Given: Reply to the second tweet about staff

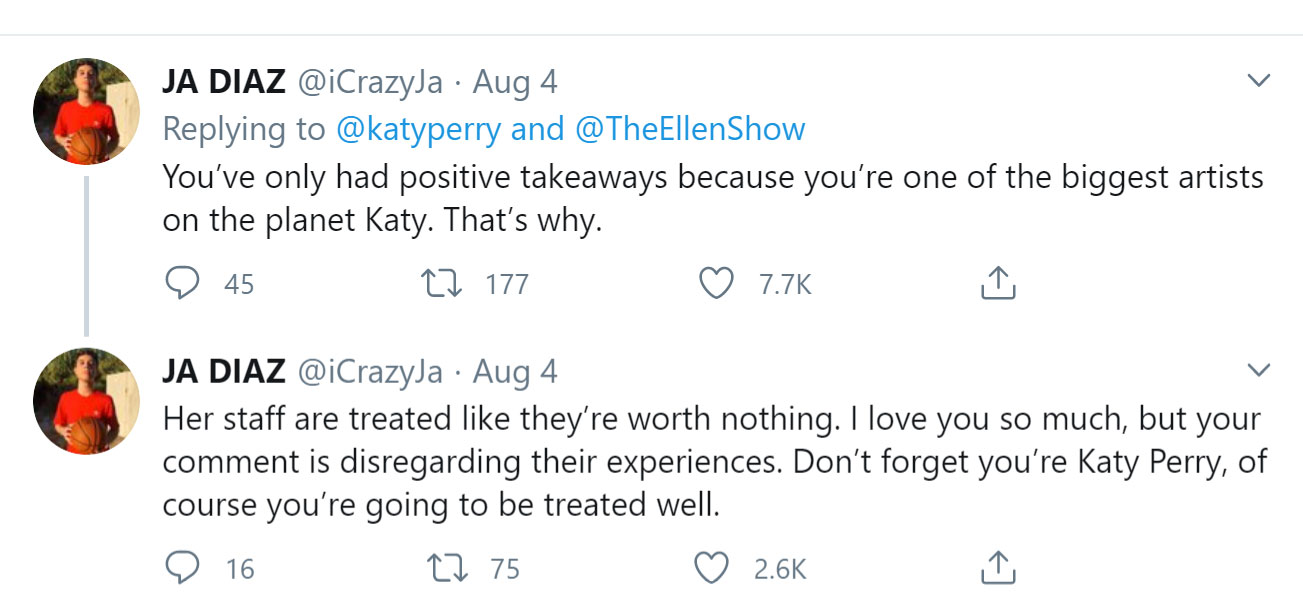Looking at the screenshot, I should (x=182, y=568).
